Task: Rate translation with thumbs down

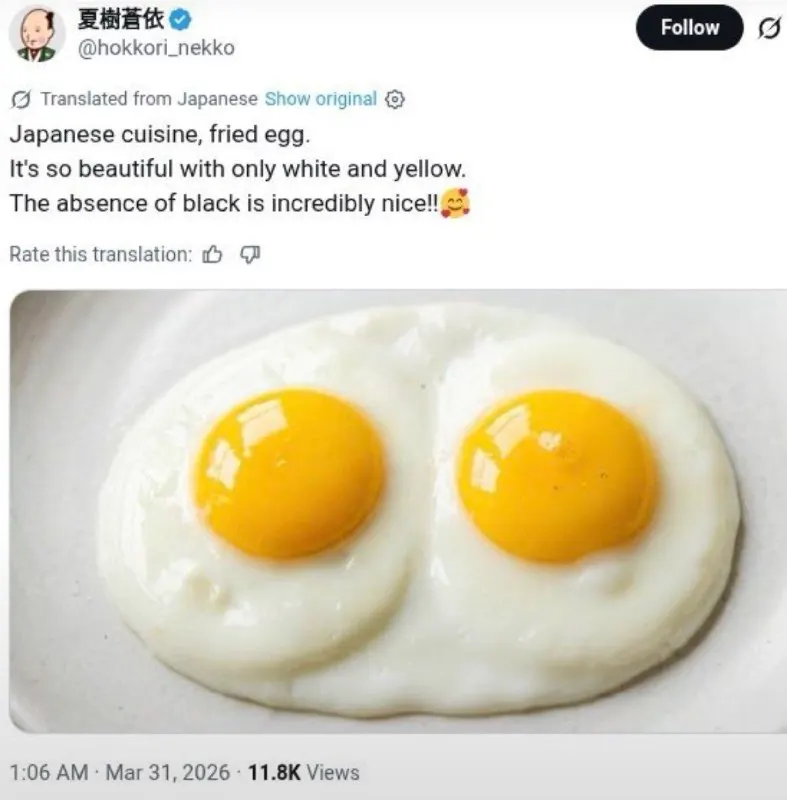Action: coord(250,254)
